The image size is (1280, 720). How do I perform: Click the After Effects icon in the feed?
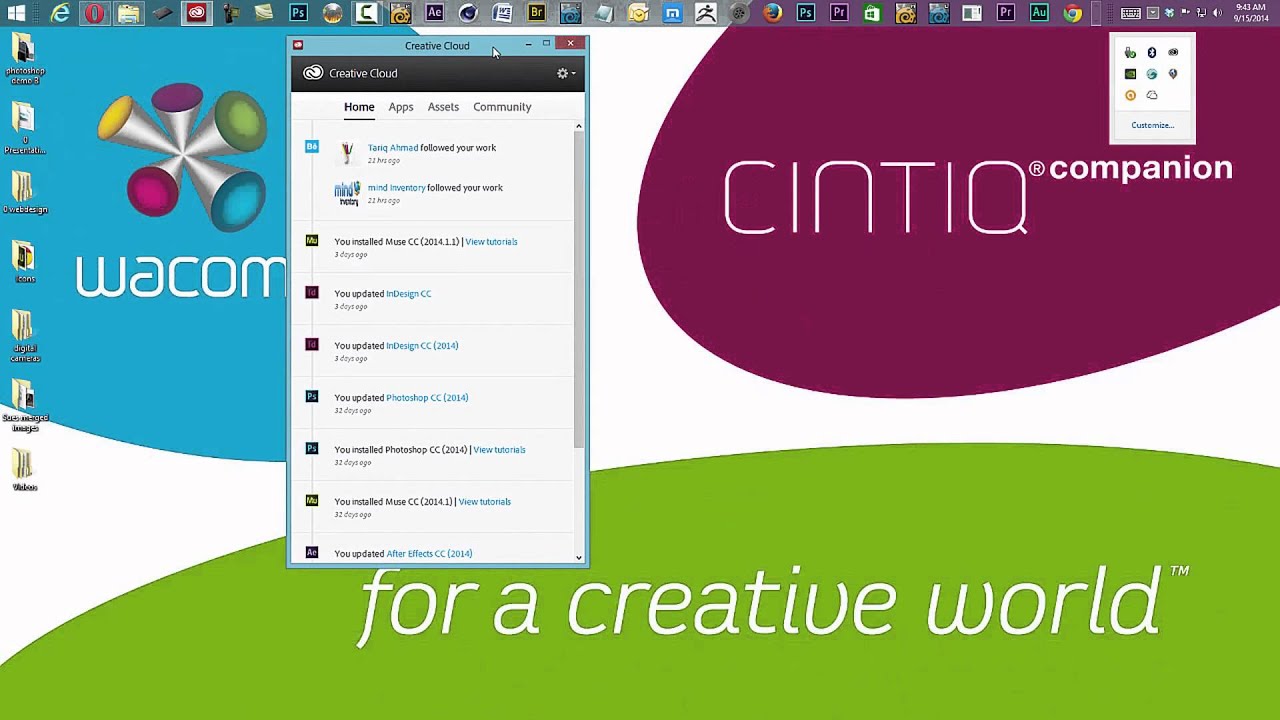point(312,552)
